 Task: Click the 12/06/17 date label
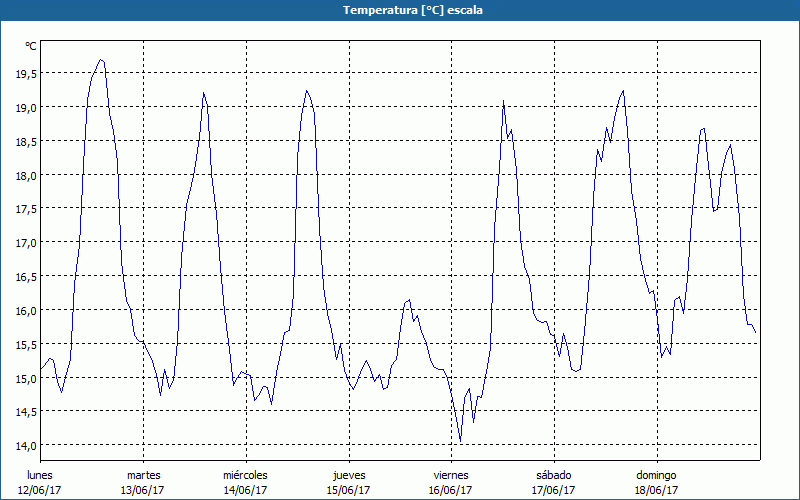pos(40,490)
